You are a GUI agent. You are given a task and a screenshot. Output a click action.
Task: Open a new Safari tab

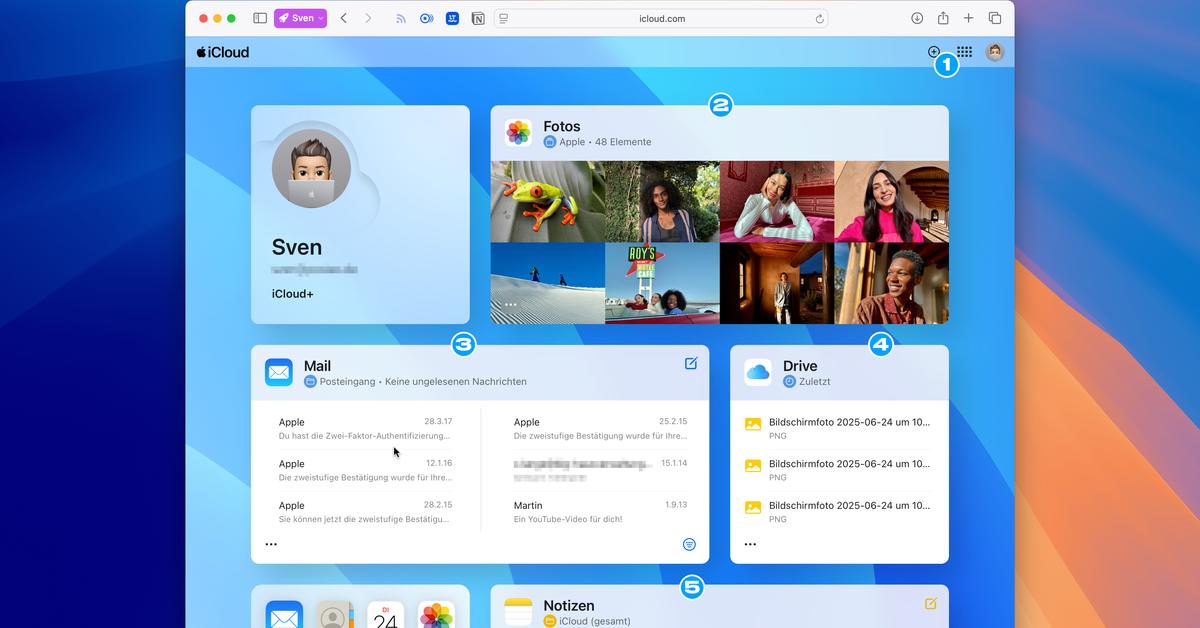(968, 18)
